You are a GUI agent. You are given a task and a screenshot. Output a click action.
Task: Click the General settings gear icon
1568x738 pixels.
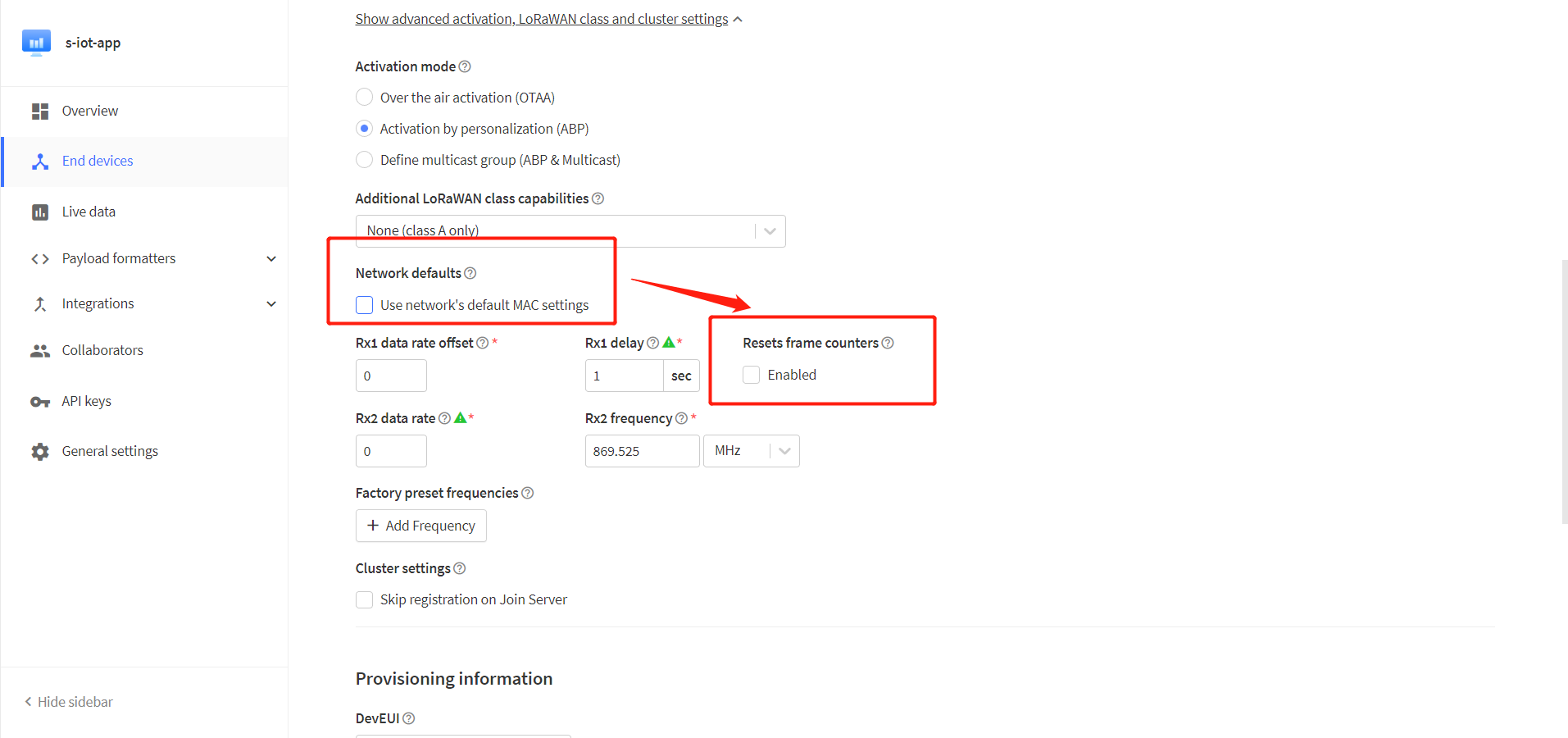(x=39, y=452)
